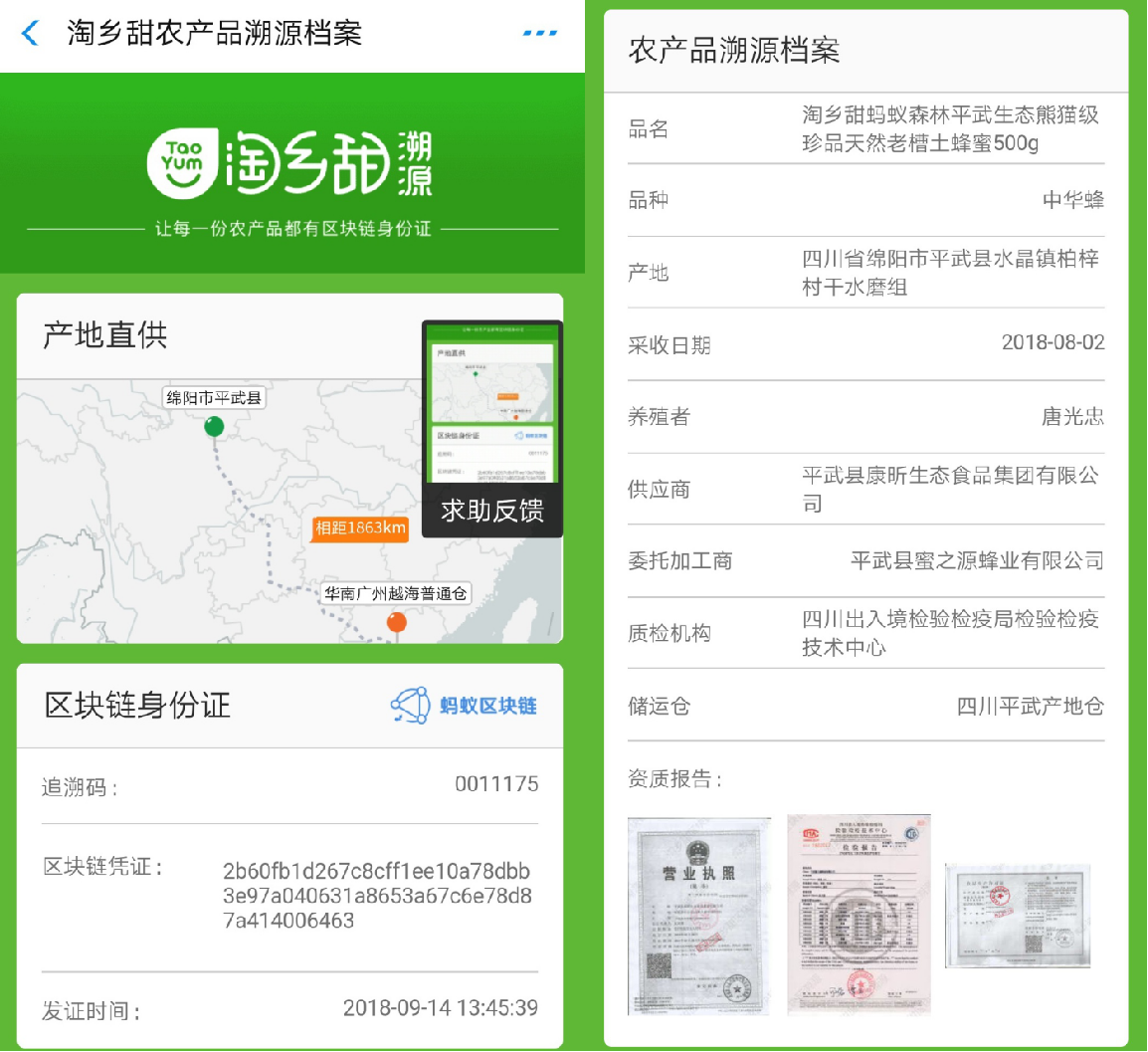Select the product name ending 老槽土蜂蜜500g
This screenshot has width=1148, height=1052.
tap(950, 129)
